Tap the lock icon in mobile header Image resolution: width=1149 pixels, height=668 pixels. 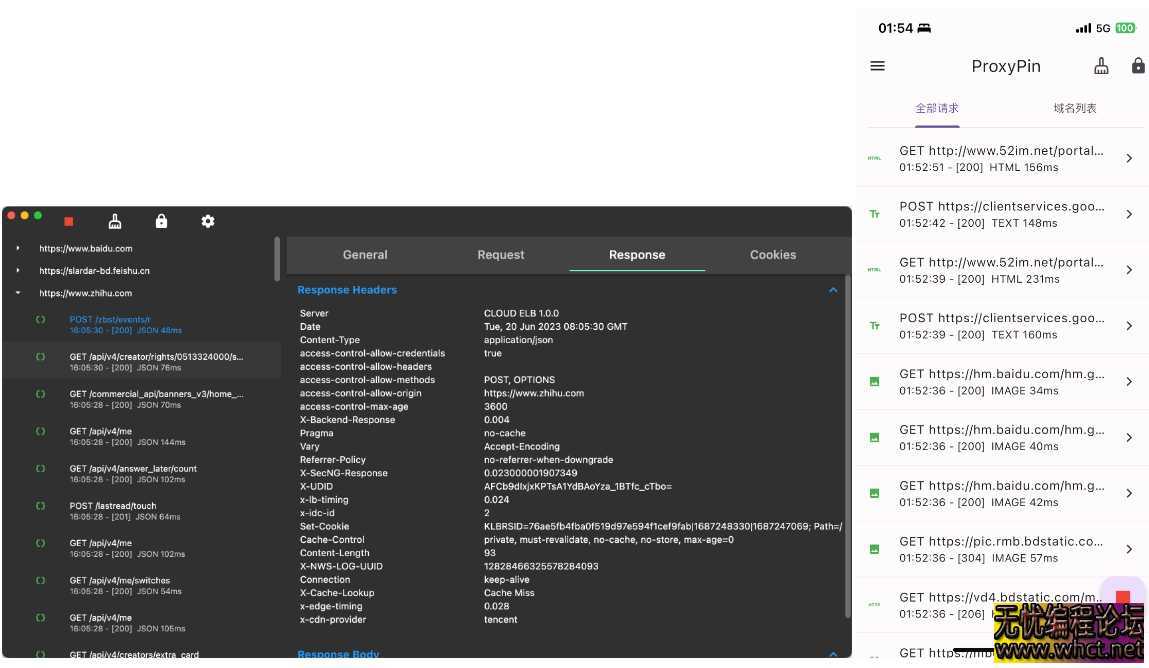pos(1137,66)
